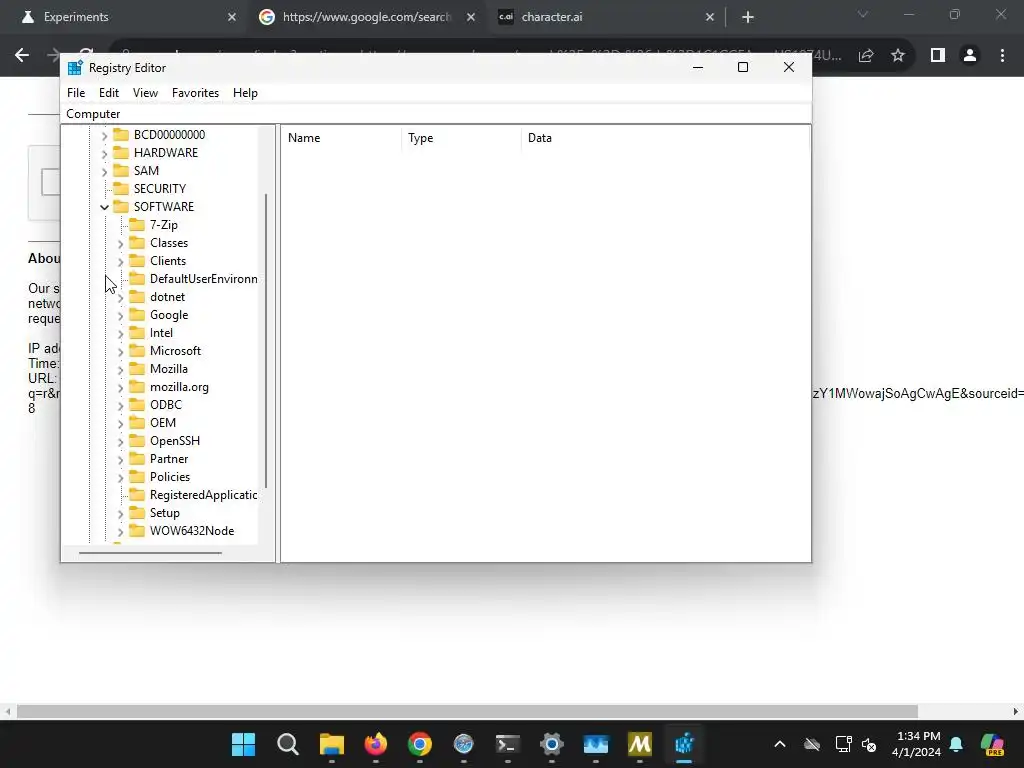1024x768 pixels.
Task: Open Terminal from the taskbar
Action: coord(507,744)
